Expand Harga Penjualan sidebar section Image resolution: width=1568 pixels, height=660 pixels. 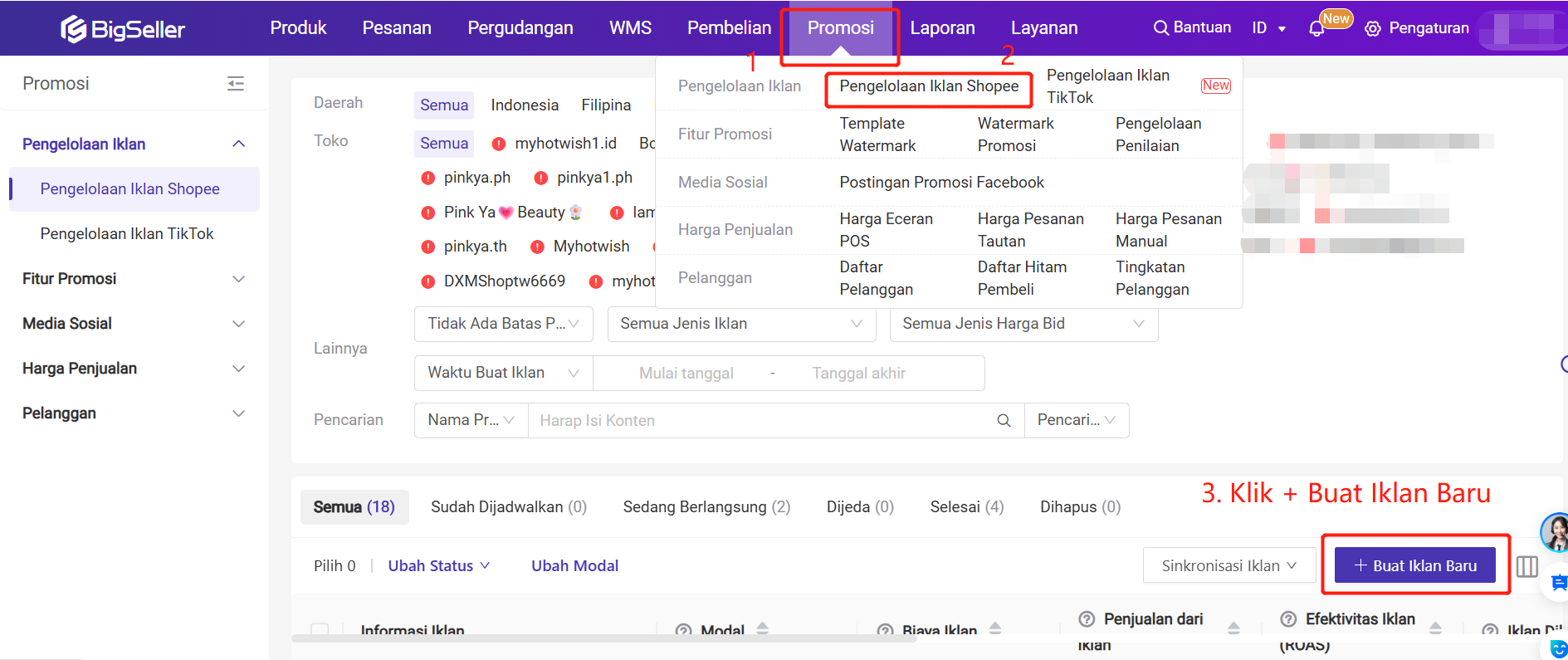(x=238, y=369)
